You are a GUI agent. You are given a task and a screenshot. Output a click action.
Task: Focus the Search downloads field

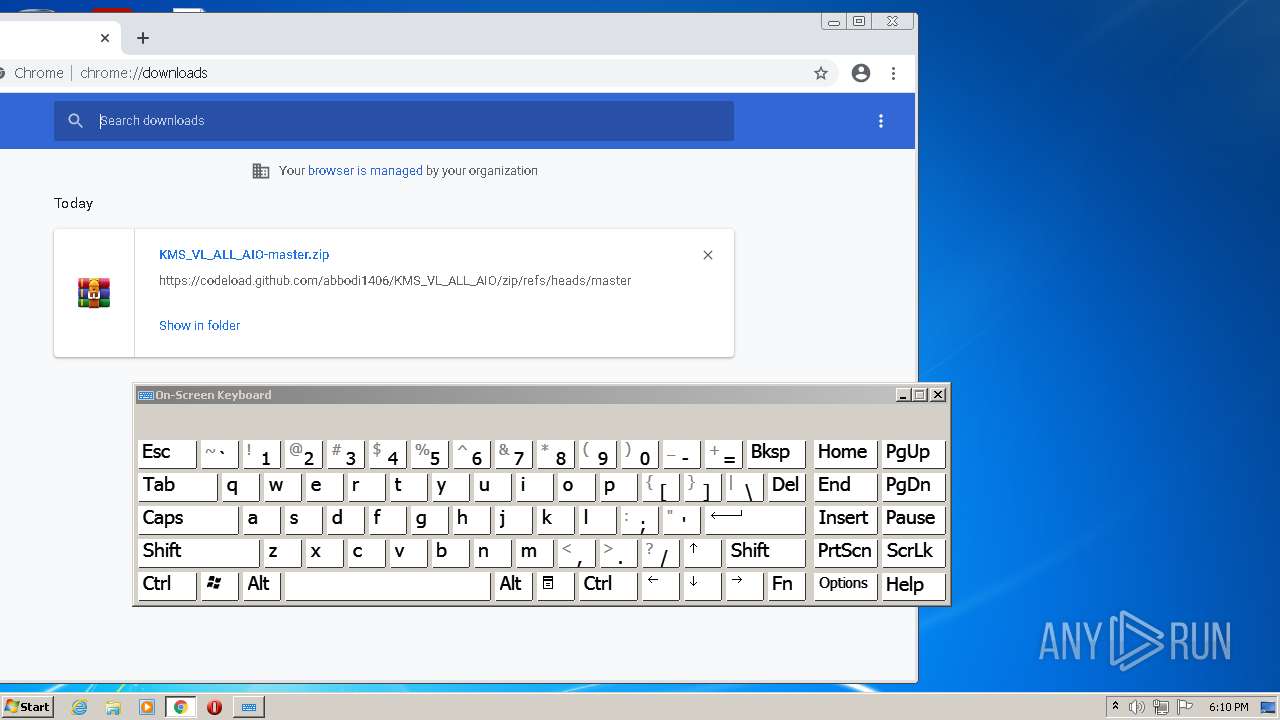[x=394, y=121]
